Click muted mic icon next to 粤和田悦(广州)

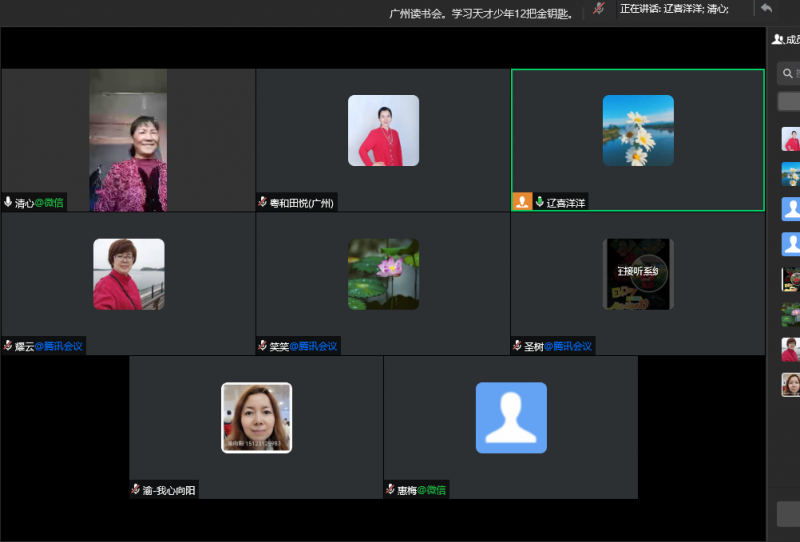click(263, 202)
